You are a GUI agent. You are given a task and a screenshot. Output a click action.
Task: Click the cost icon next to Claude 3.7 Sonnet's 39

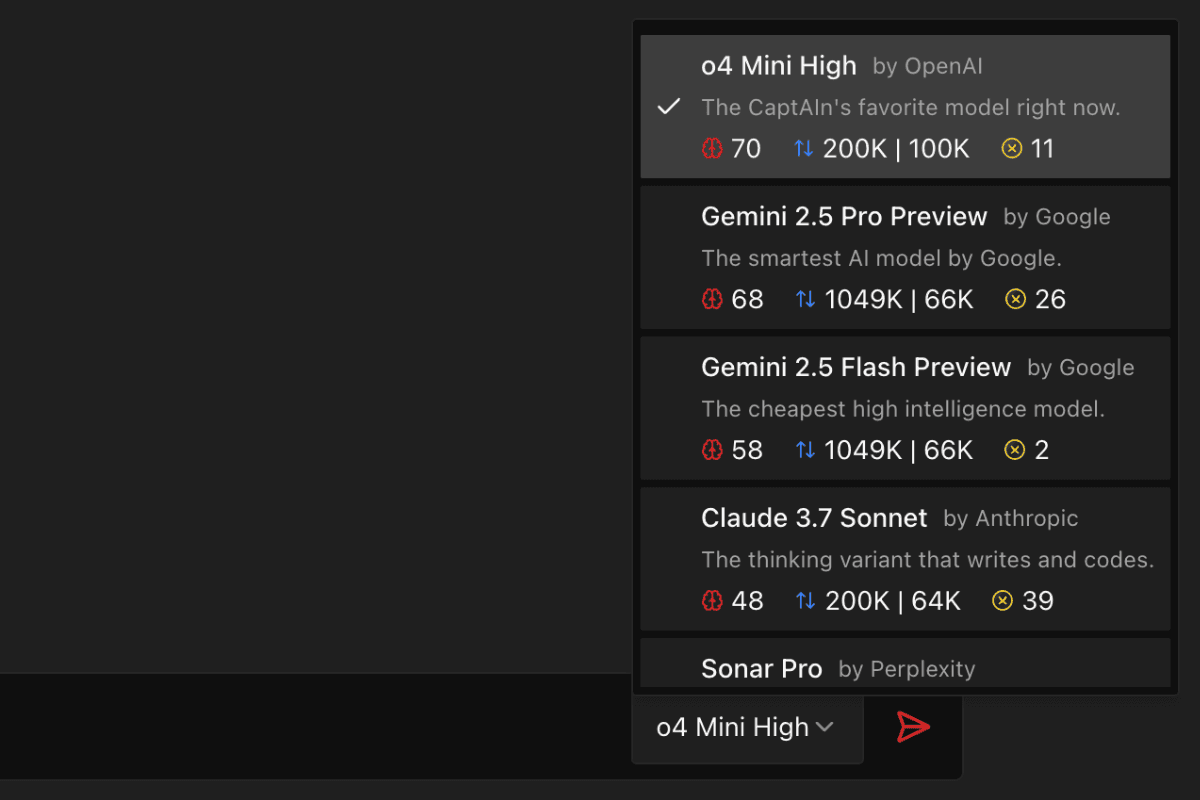(1003, 601)
